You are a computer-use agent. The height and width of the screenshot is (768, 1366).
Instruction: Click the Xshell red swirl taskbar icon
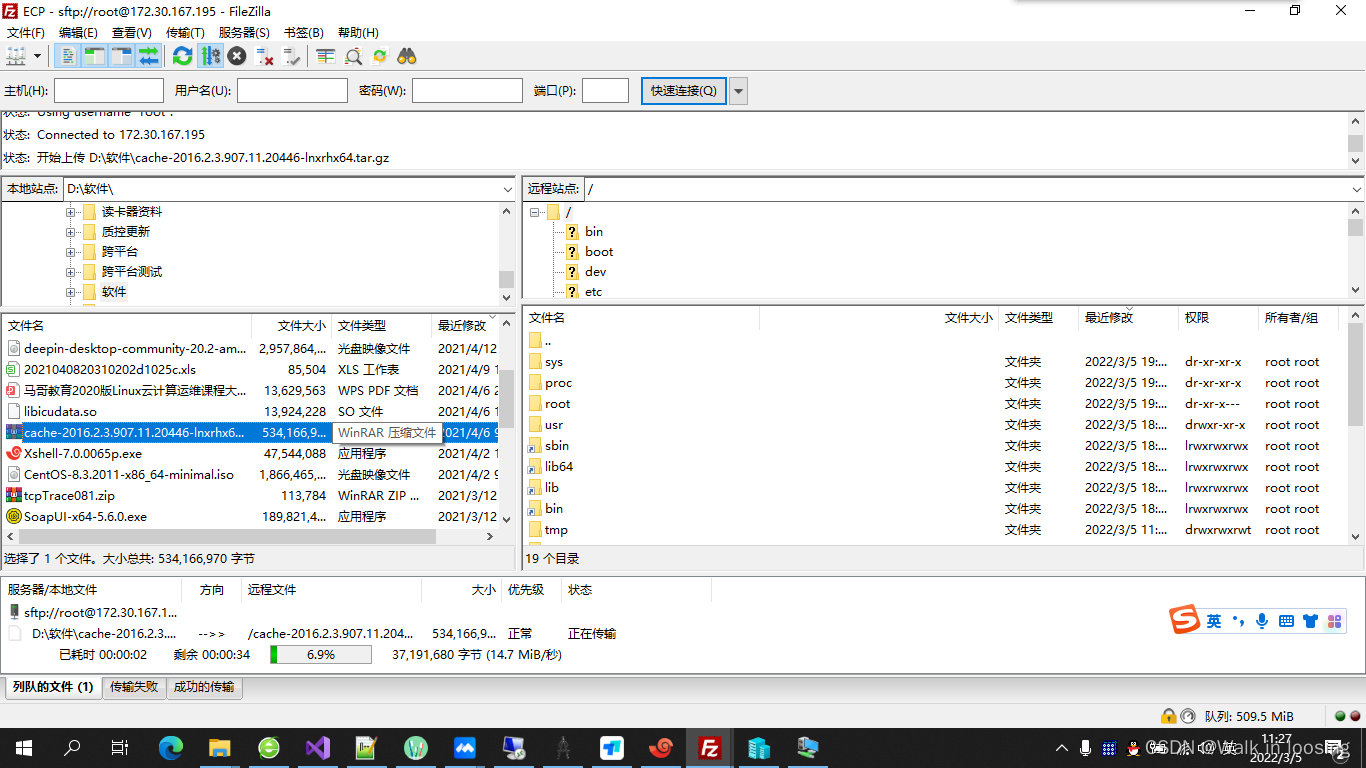click(661, 747)
